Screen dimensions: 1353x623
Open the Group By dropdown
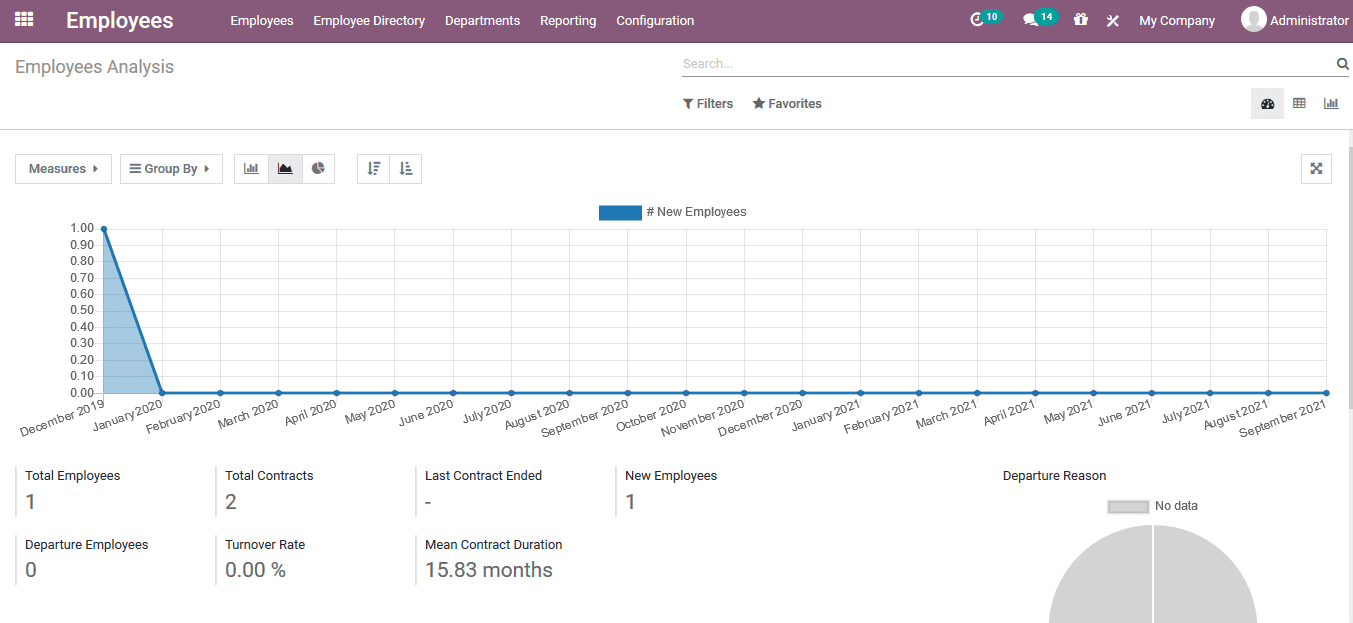tap(170, 168)
